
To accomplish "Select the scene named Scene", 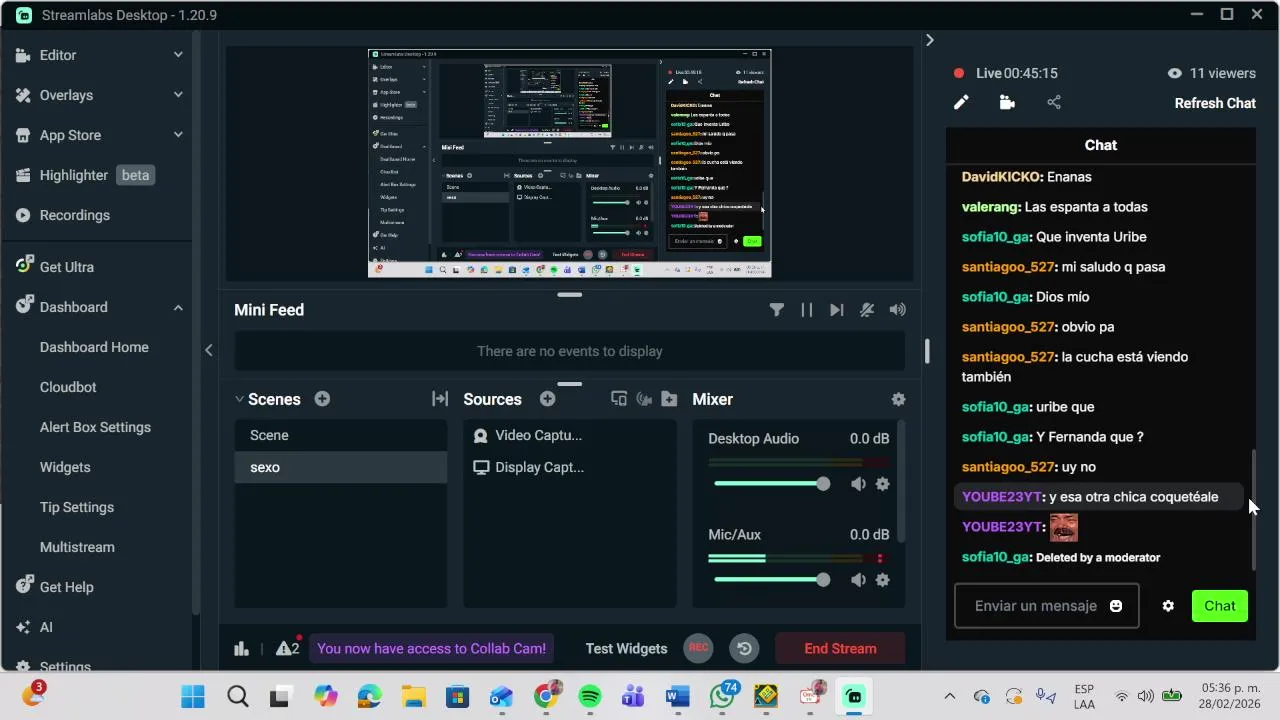I will coord(341,435).
